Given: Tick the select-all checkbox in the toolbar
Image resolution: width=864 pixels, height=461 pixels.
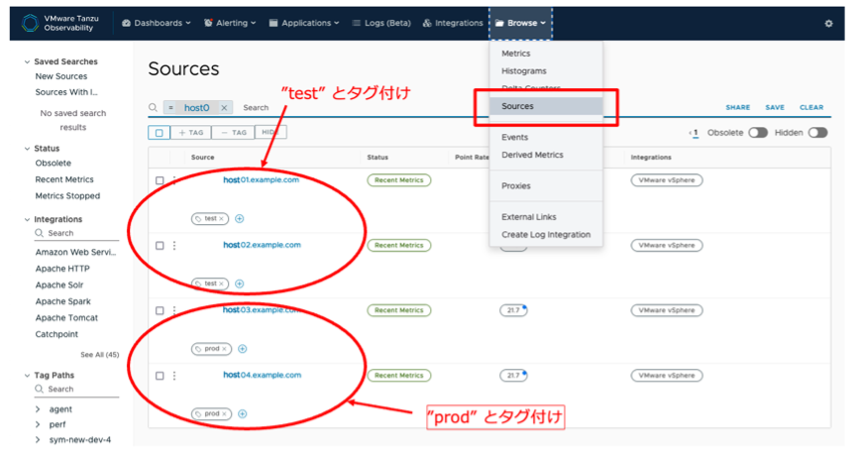Looking at the screenshot, I should (159, 133).
